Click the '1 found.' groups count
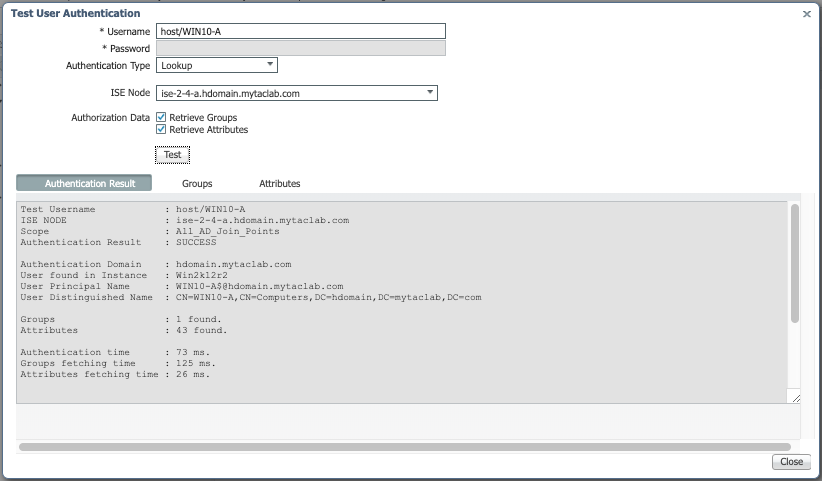Viewport: 822px width, 481px height. pos(199,319)
